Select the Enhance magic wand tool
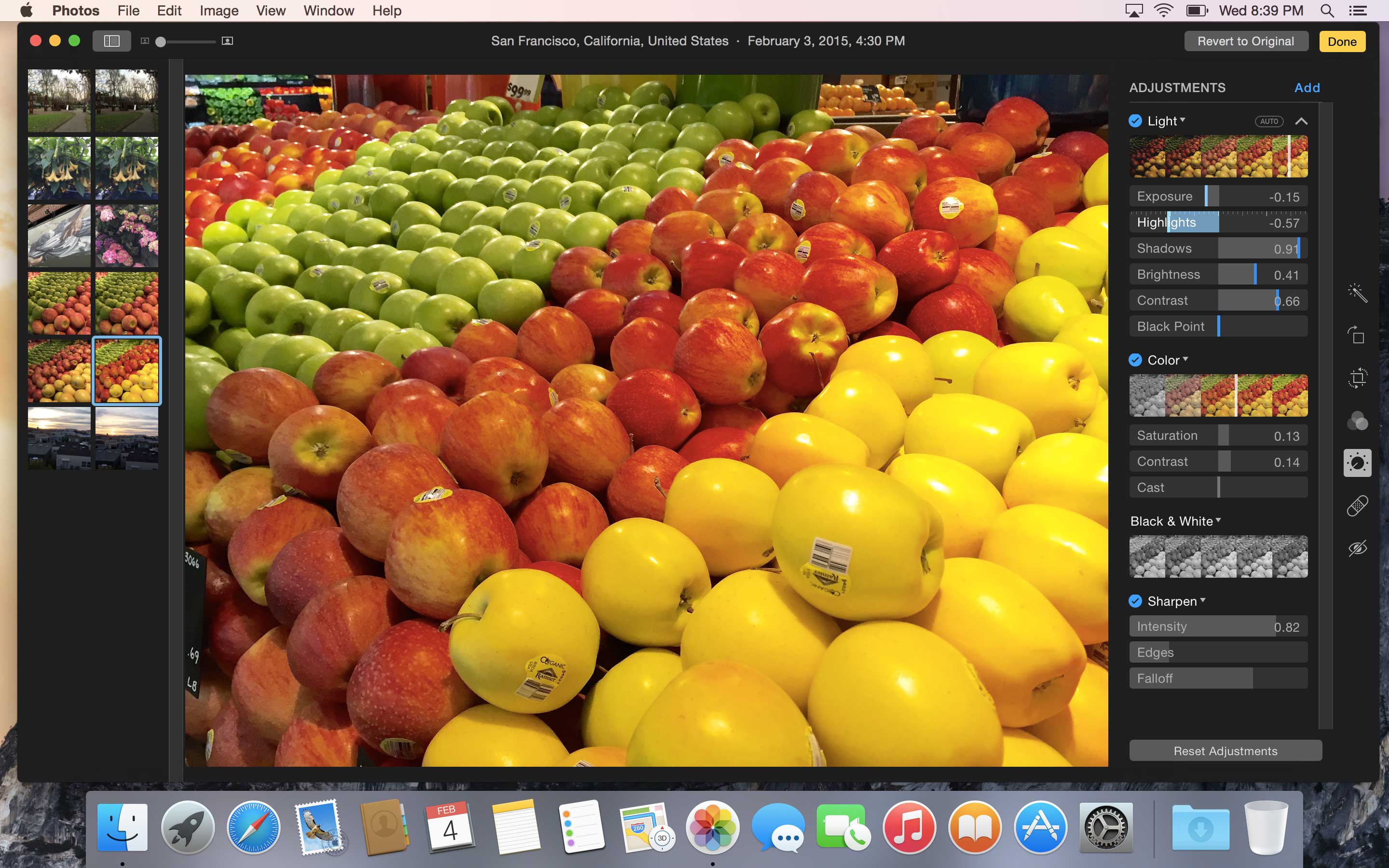 coord(1358,293)
